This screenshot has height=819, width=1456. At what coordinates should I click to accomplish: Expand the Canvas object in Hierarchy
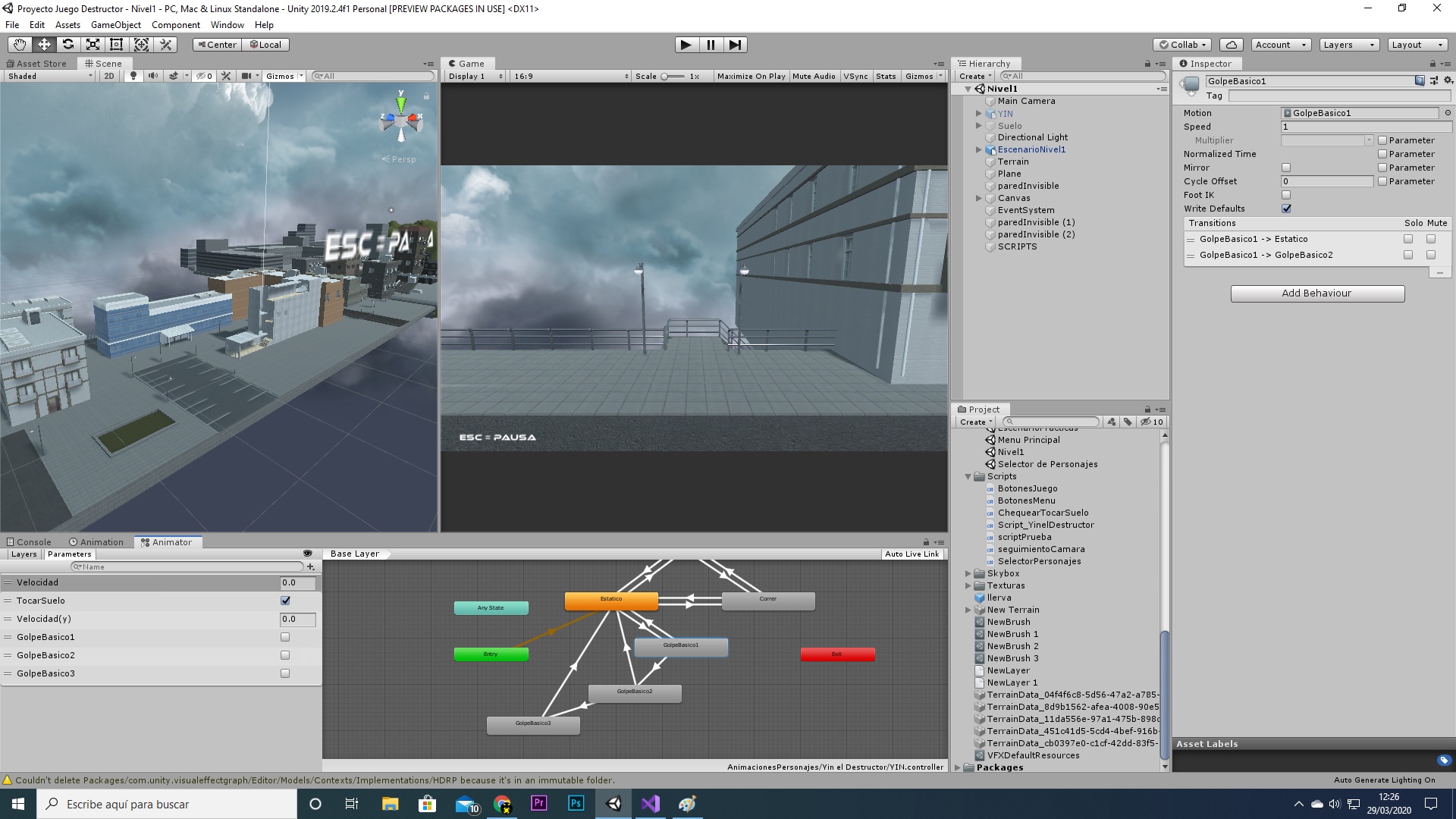point(979,199)
